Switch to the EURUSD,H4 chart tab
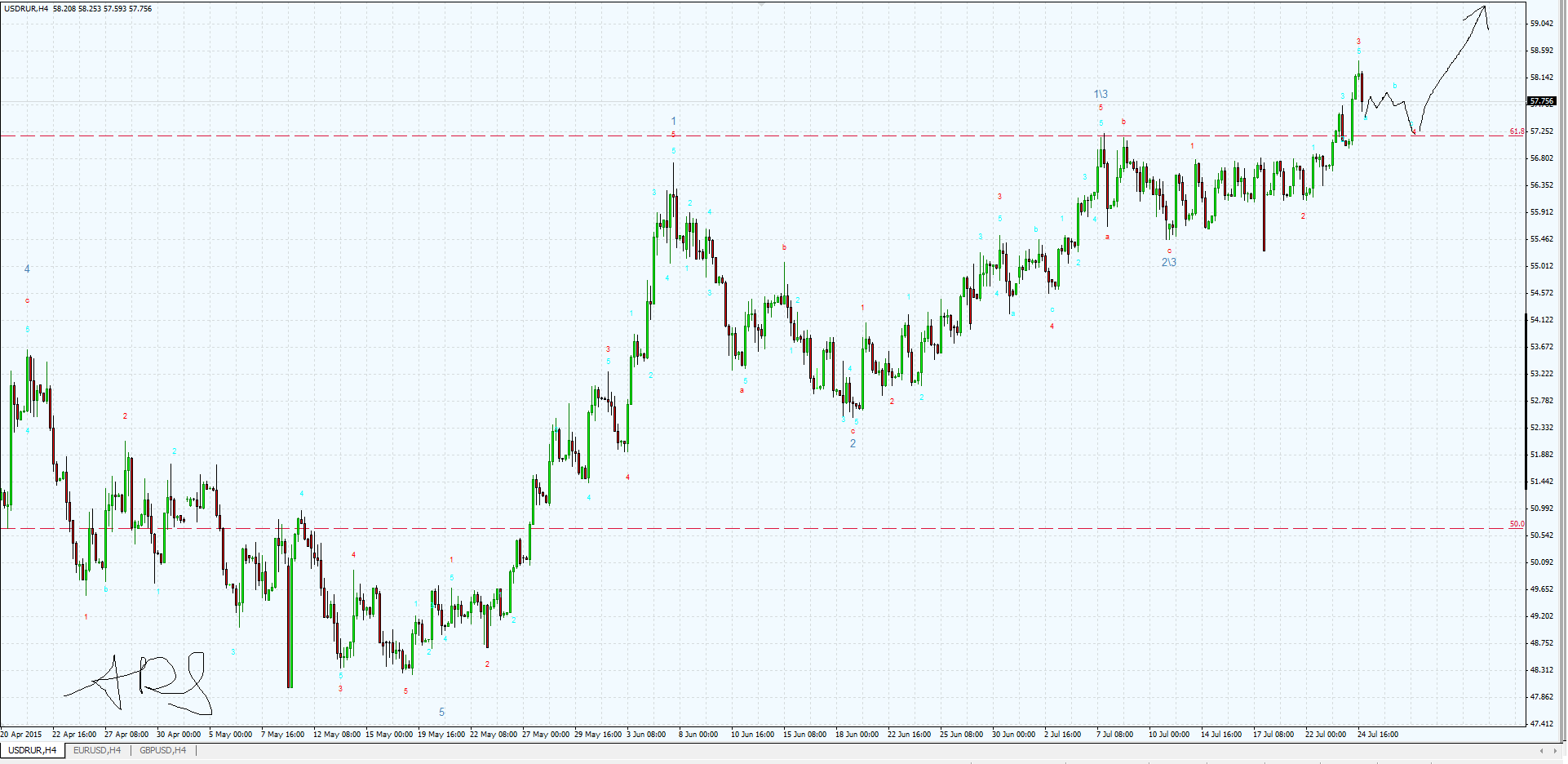 (97, 750)
